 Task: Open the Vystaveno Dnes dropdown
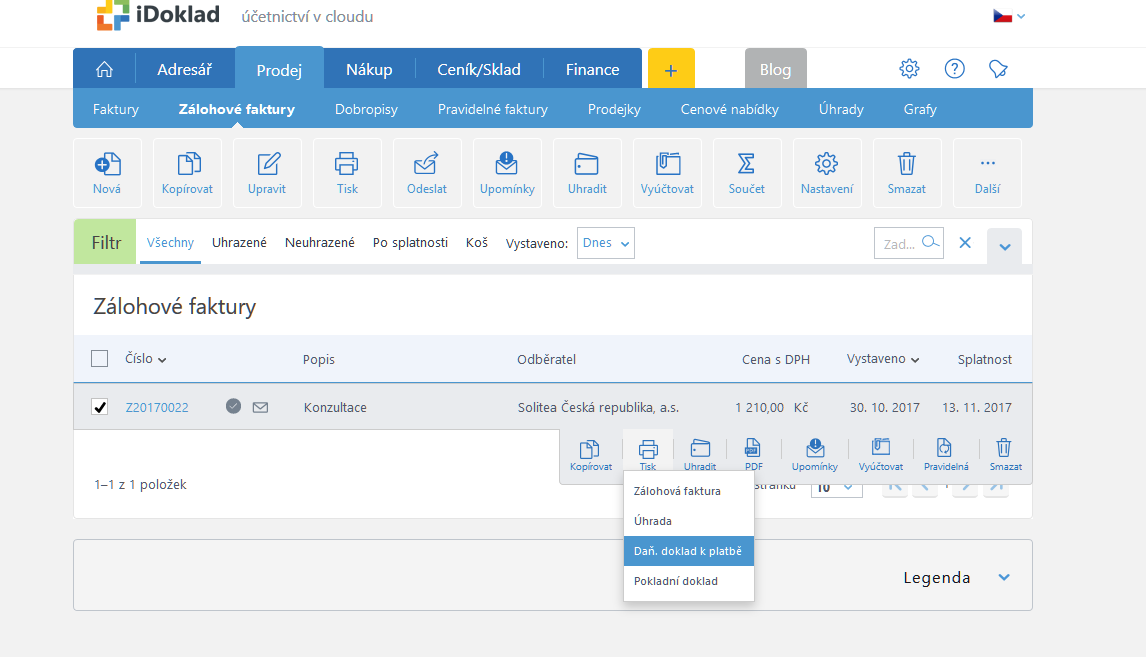click(605, 243)
